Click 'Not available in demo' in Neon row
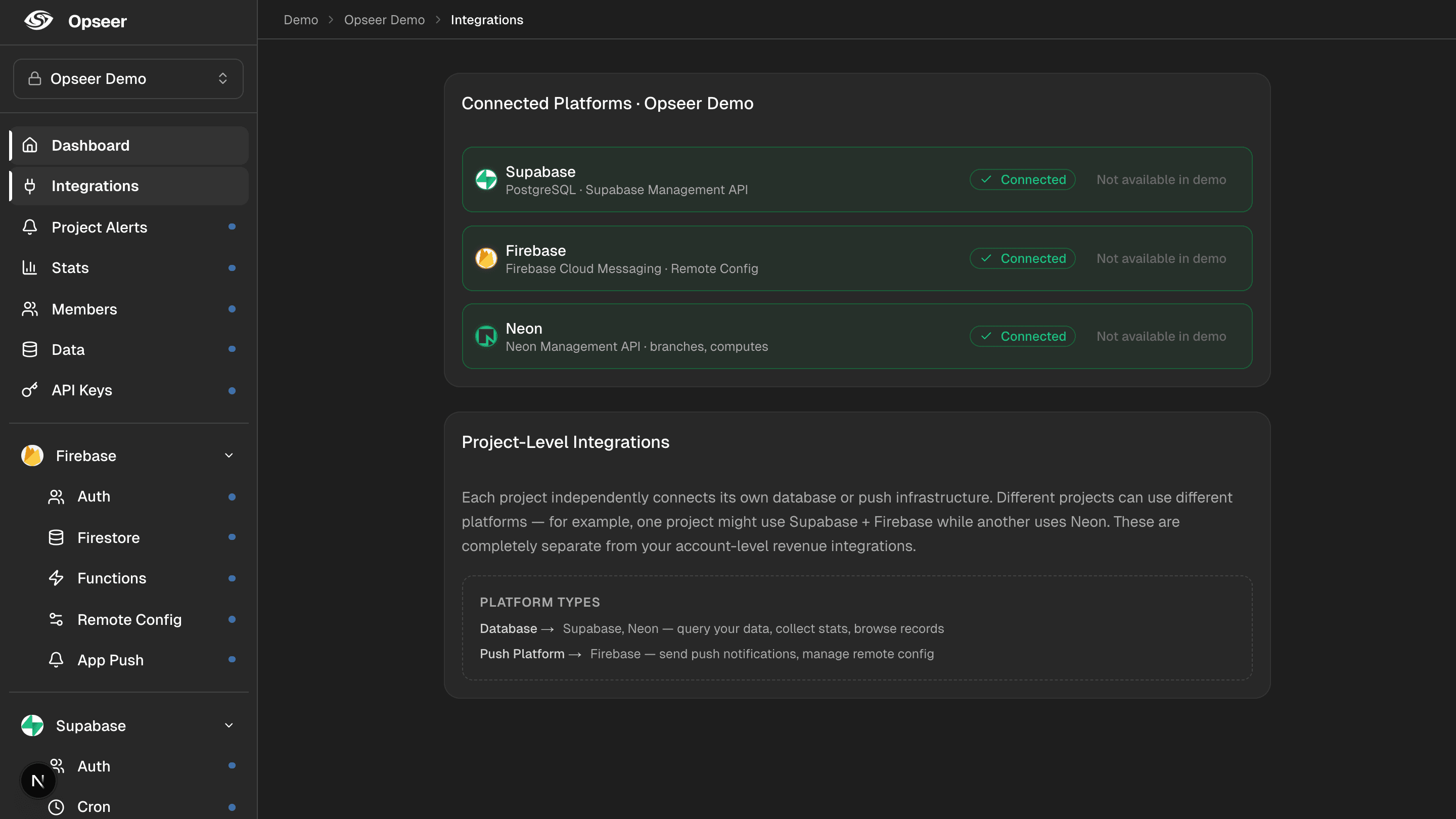 coord(1161,337)
